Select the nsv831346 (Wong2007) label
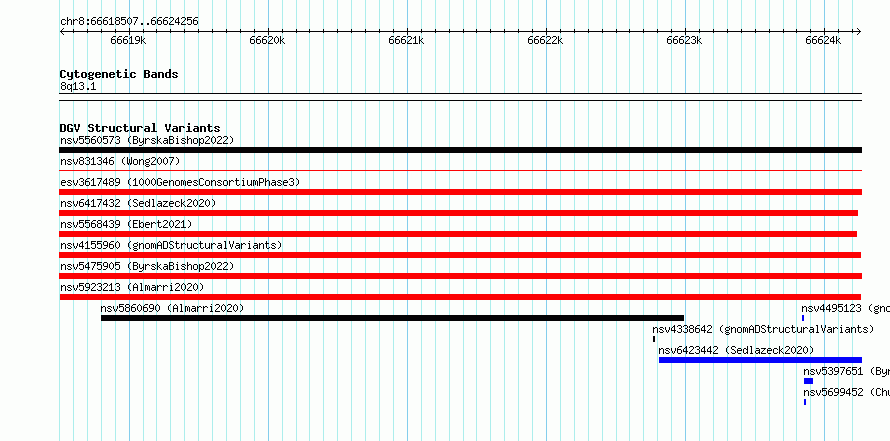Viewport: 890px width, 441px height. [x=120, y=161]
